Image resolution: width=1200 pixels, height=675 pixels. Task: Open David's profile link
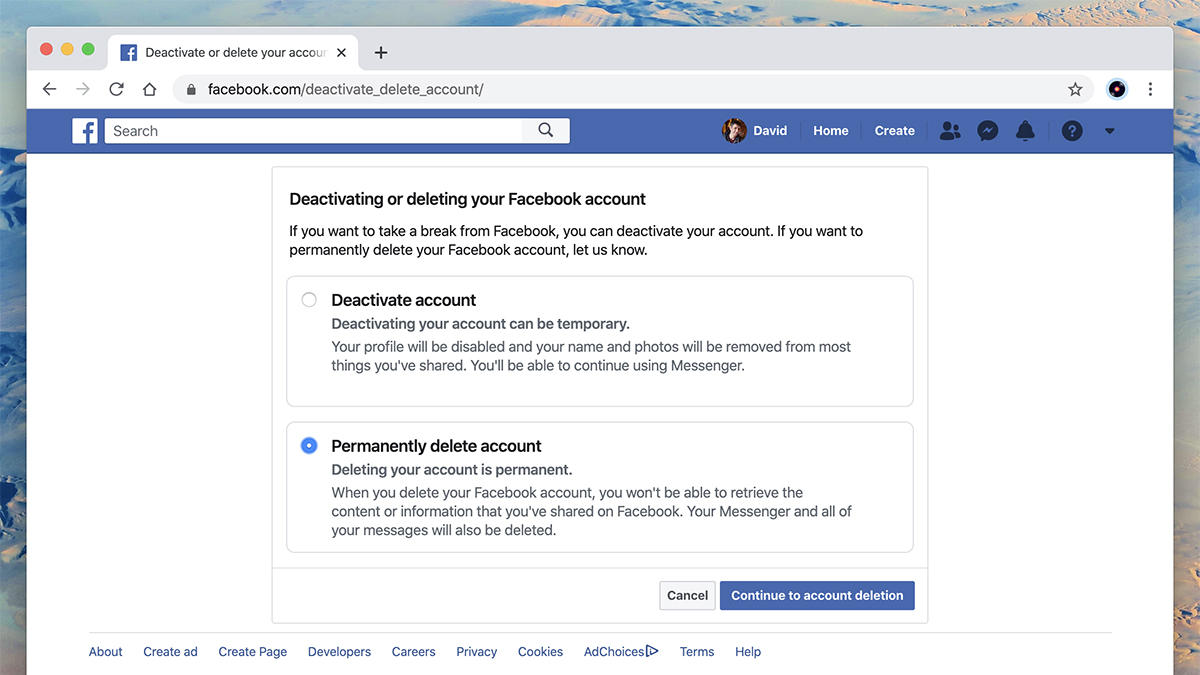click(x=770, y=131)
